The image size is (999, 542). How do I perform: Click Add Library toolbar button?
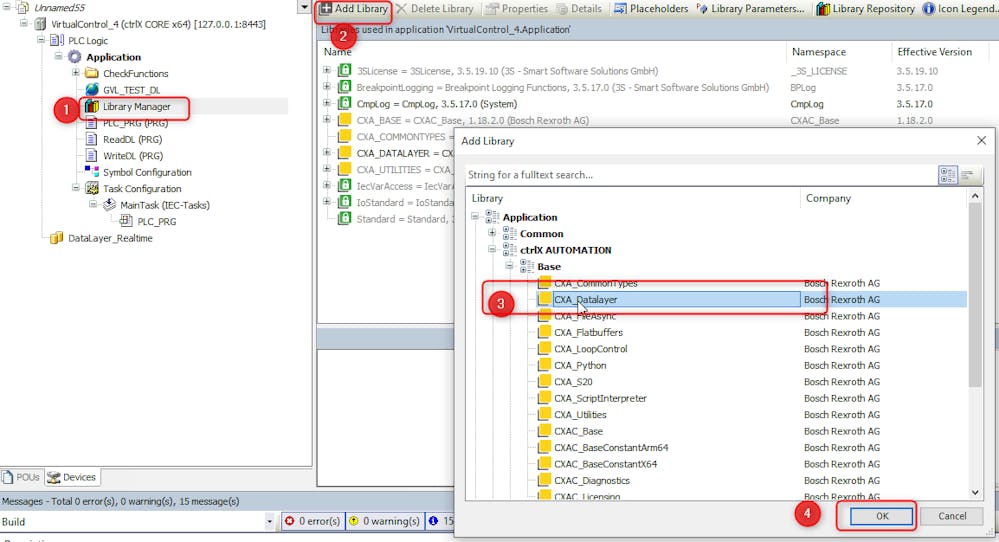click(x=355, y=9)
